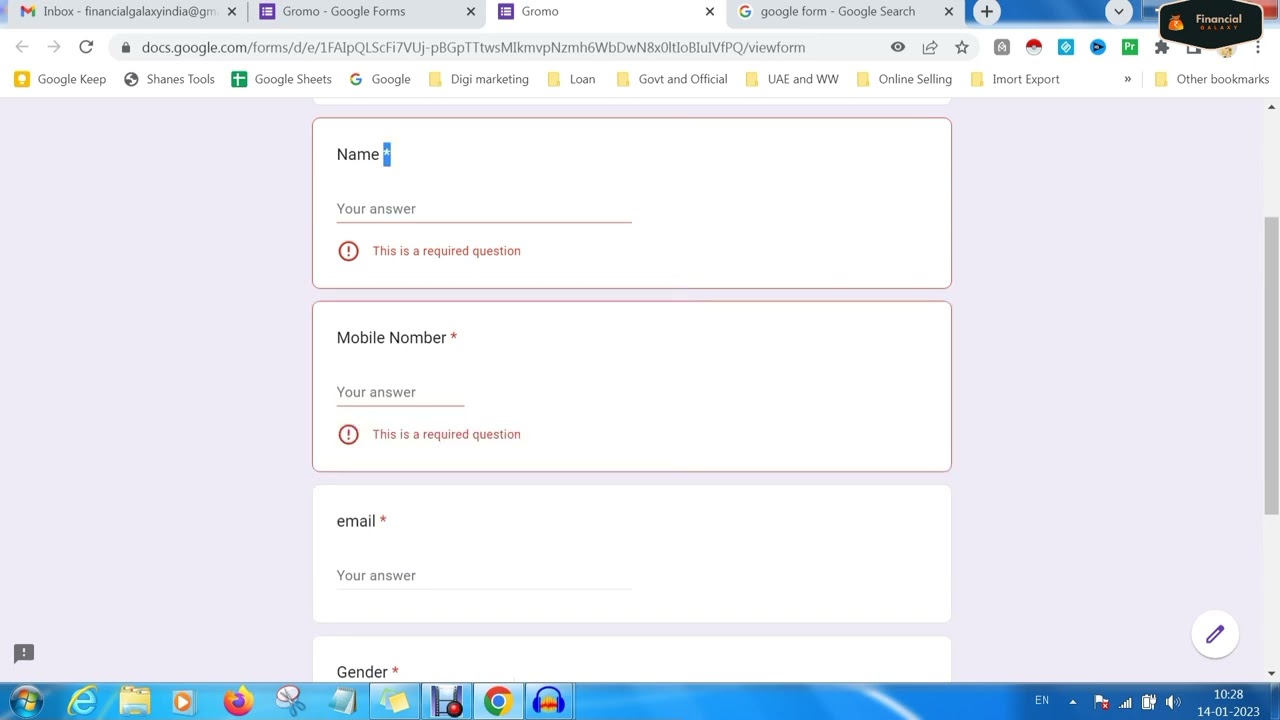Click the Name answer field
The image size is (1280, 720).
(484, 209)
